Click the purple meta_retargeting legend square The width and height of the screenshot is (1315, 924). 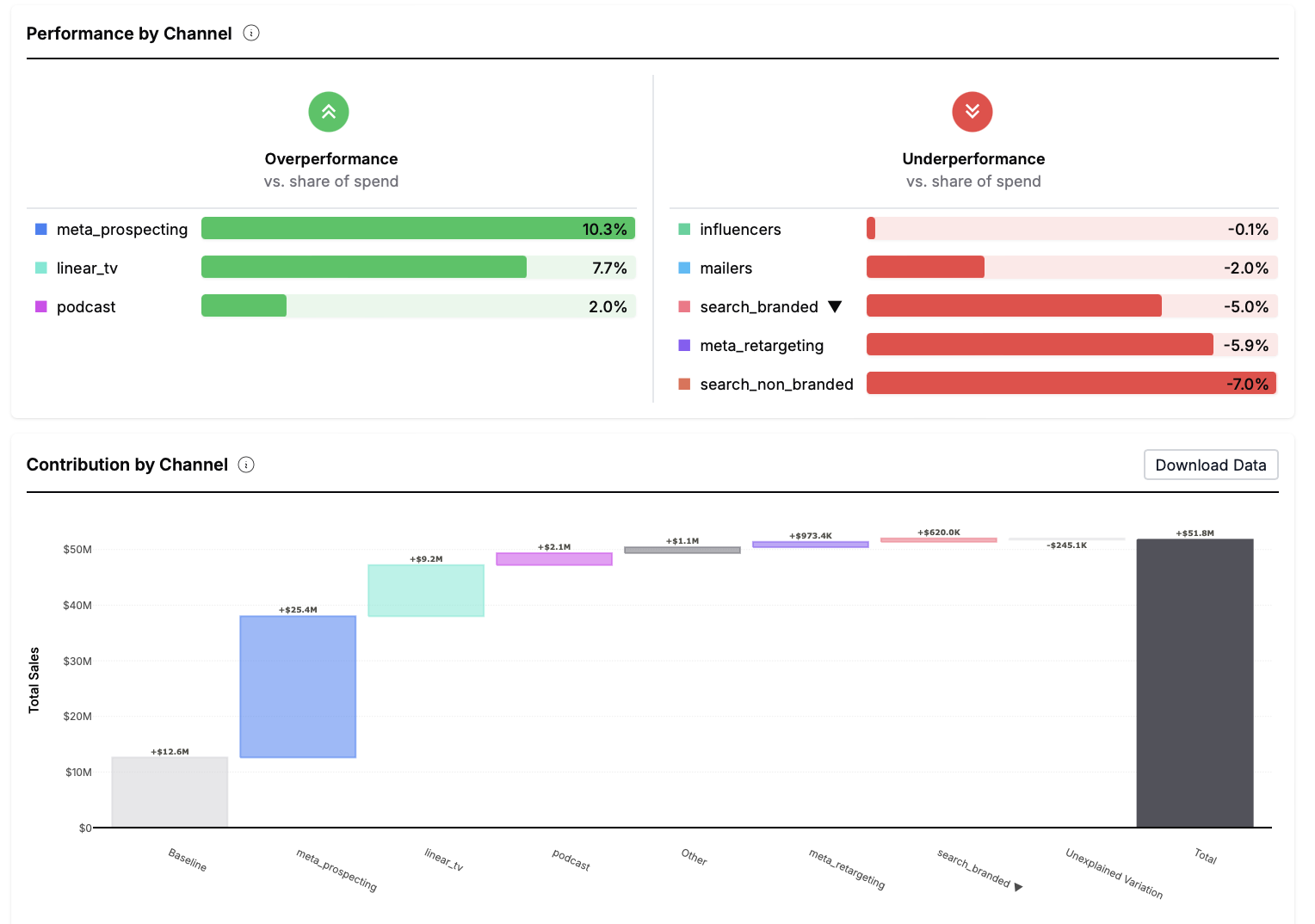(684, 346)
